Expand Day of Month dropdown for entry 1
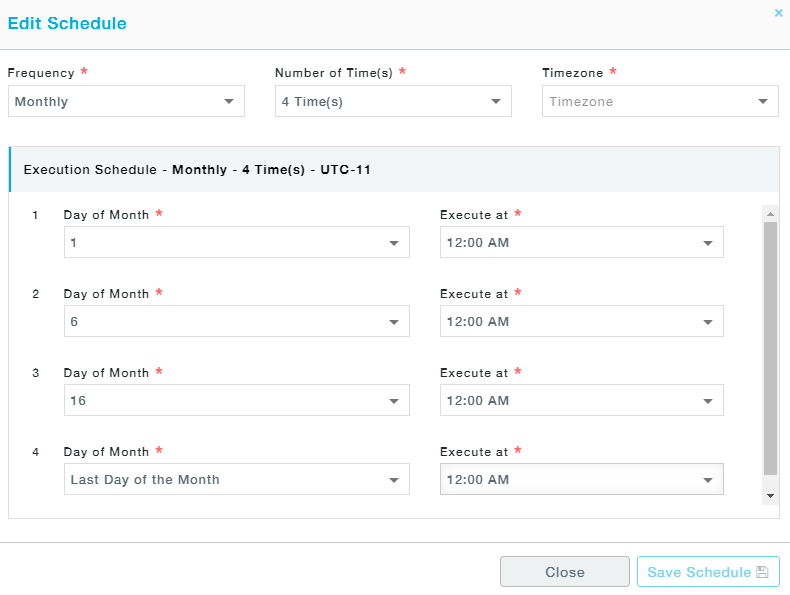The height and width of the screenshot is (595, 790). (x=236, y=242)
